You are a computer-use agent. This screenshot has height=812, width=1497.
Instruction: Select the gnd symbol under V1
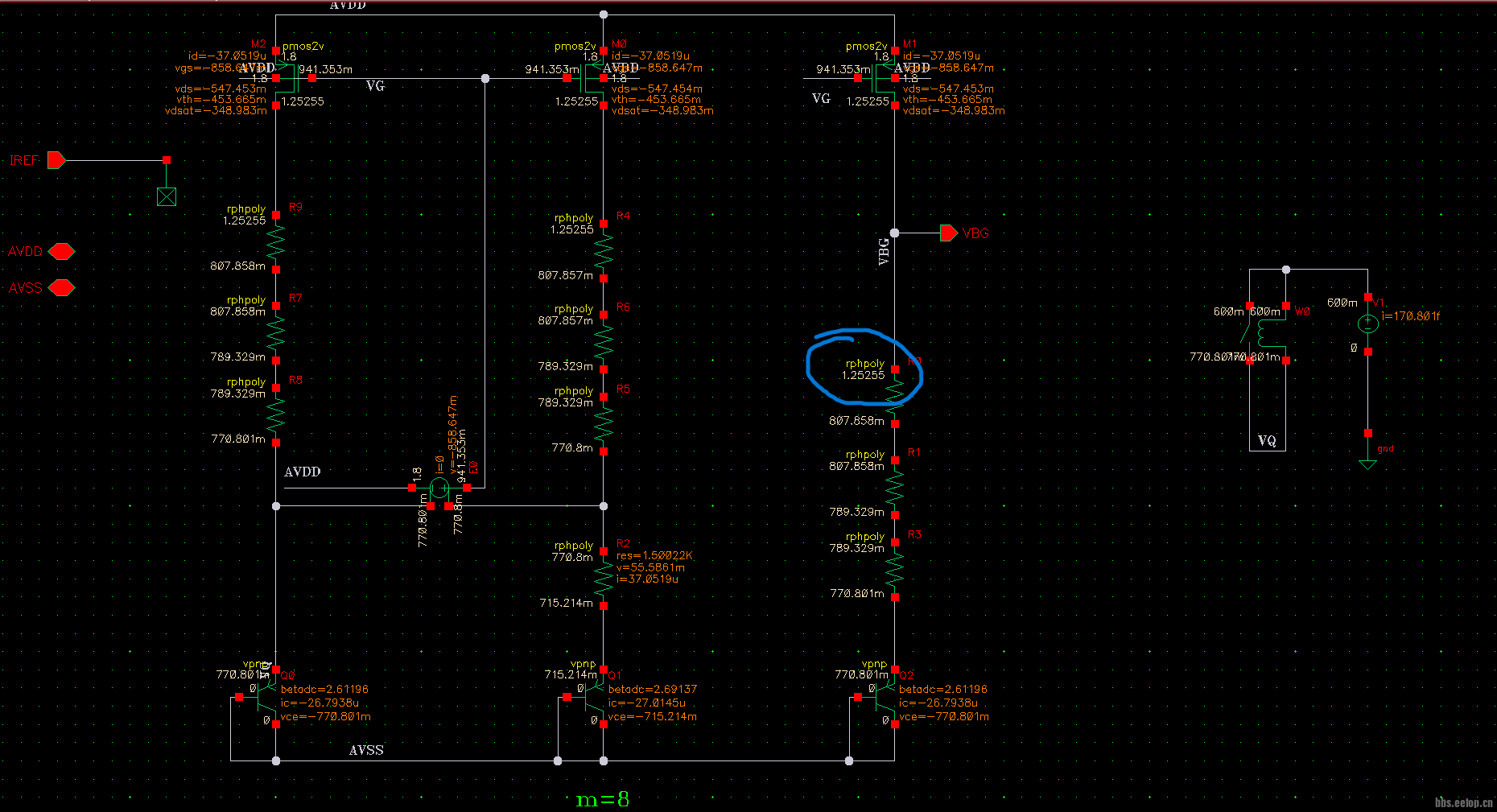(1367, 464)
